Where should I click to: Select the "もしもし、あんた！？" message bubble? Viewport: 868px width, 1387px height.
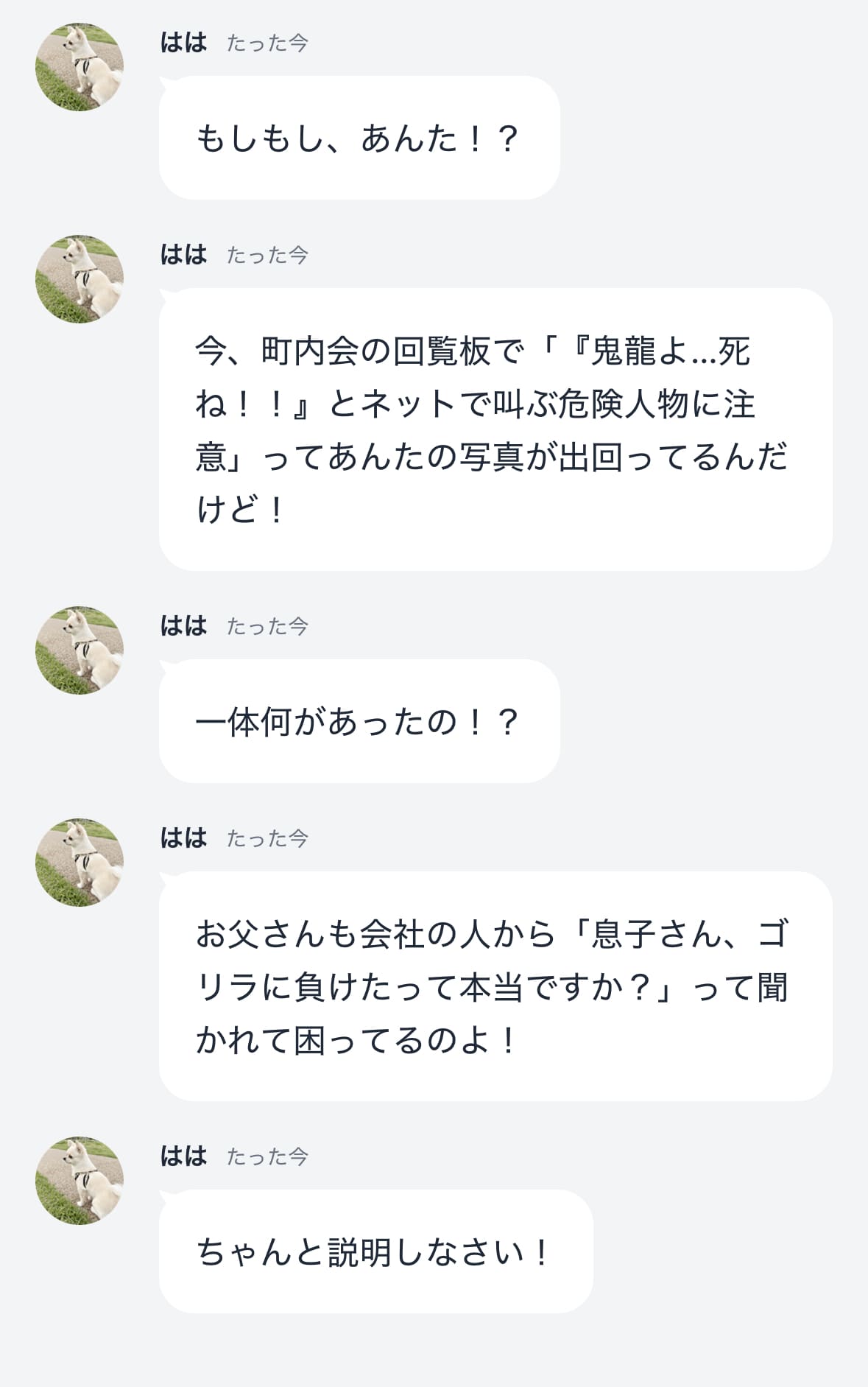click(359, 138)
